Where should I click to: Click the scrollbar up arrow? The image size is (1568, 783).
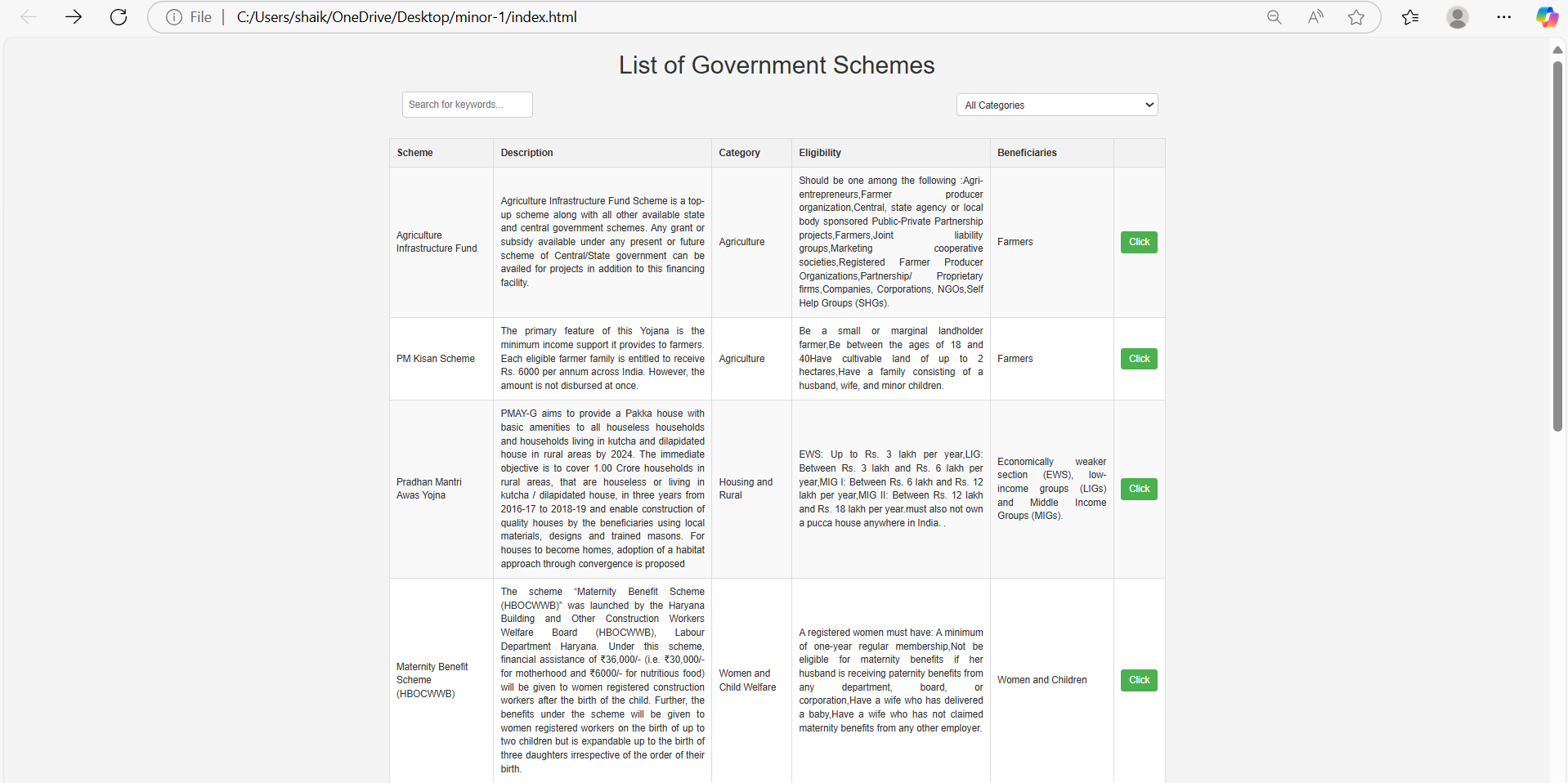[x=1557, y=50]
